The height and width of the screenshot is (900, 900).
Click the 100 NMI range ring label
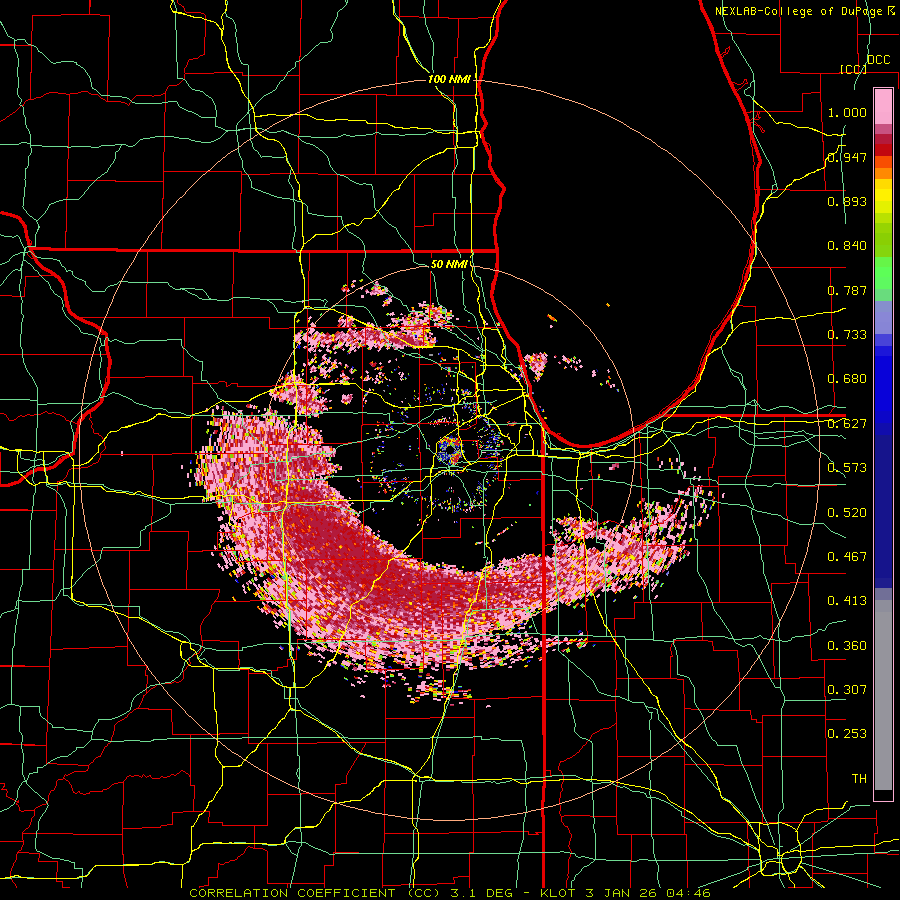click(x=449, y=79)
